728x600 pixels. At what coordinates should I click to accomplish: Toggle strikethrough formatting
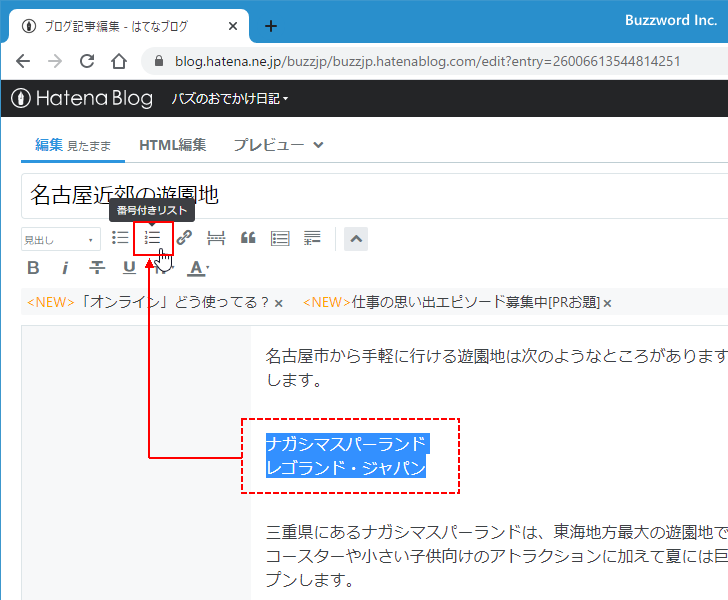point(97,268)
